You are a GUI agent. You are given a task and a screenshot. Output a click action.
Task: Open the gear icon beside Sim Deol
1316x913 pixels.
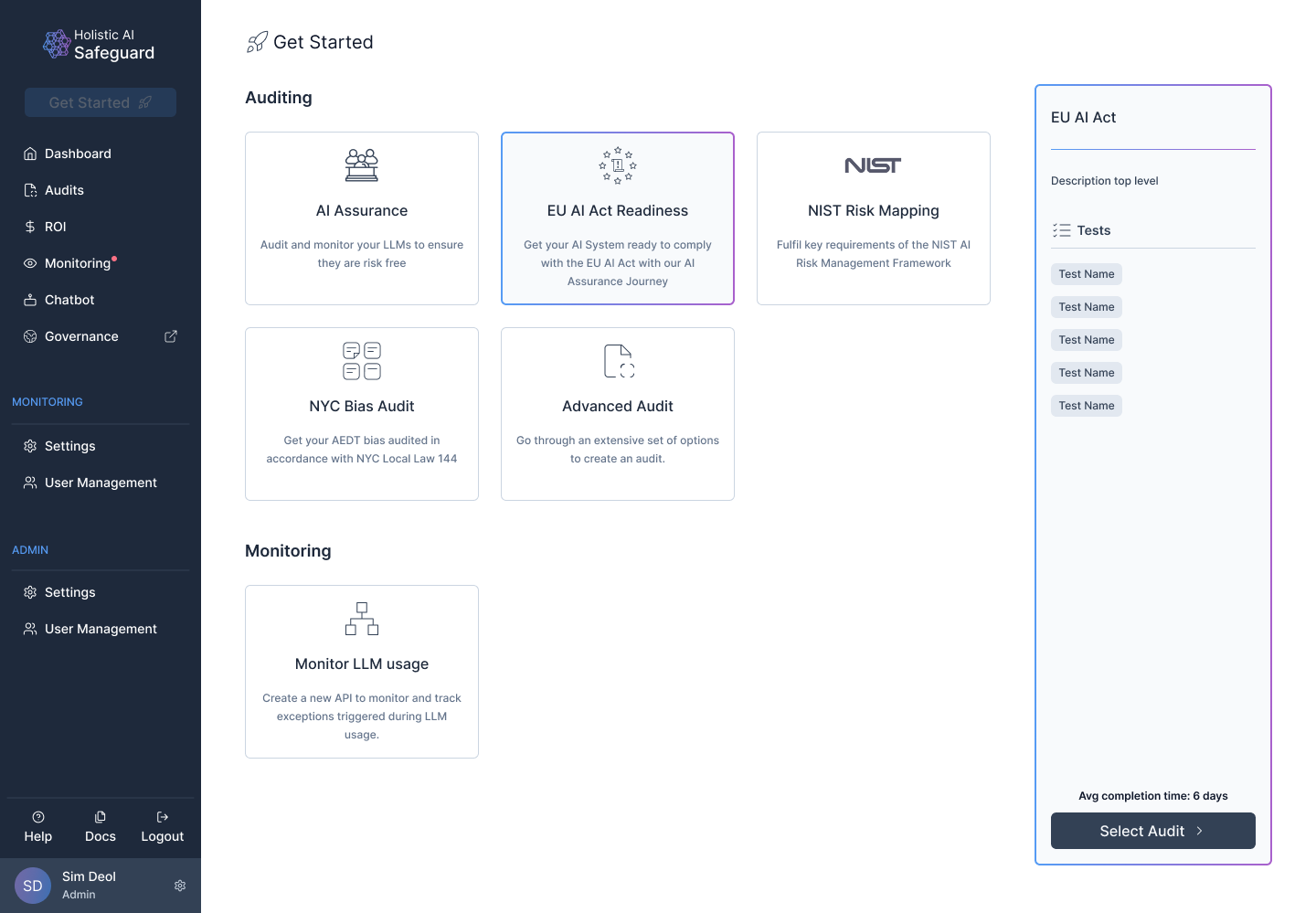coord(180,886)
